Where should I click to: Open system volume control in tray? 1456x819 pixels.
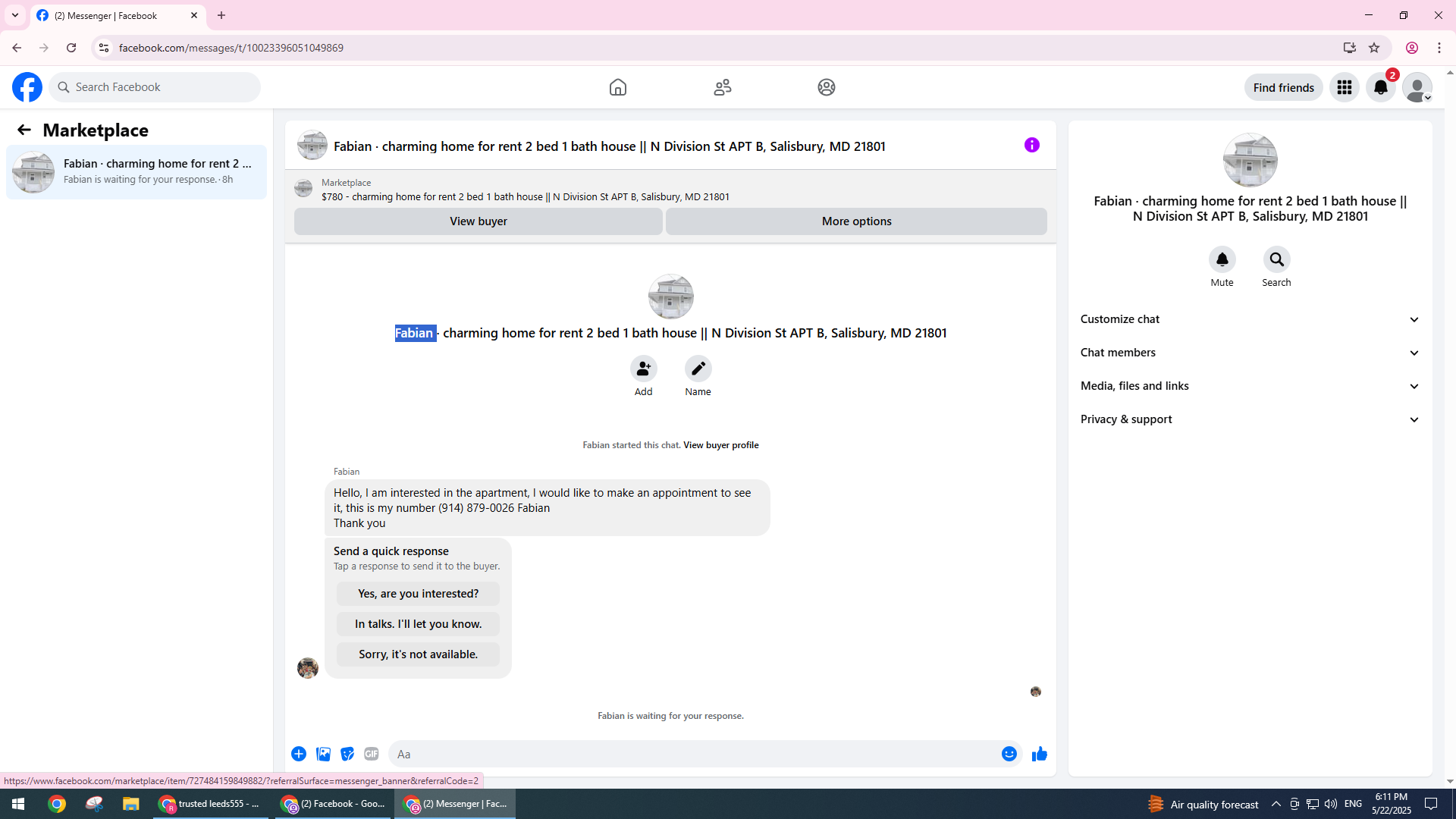[1331, 804]
